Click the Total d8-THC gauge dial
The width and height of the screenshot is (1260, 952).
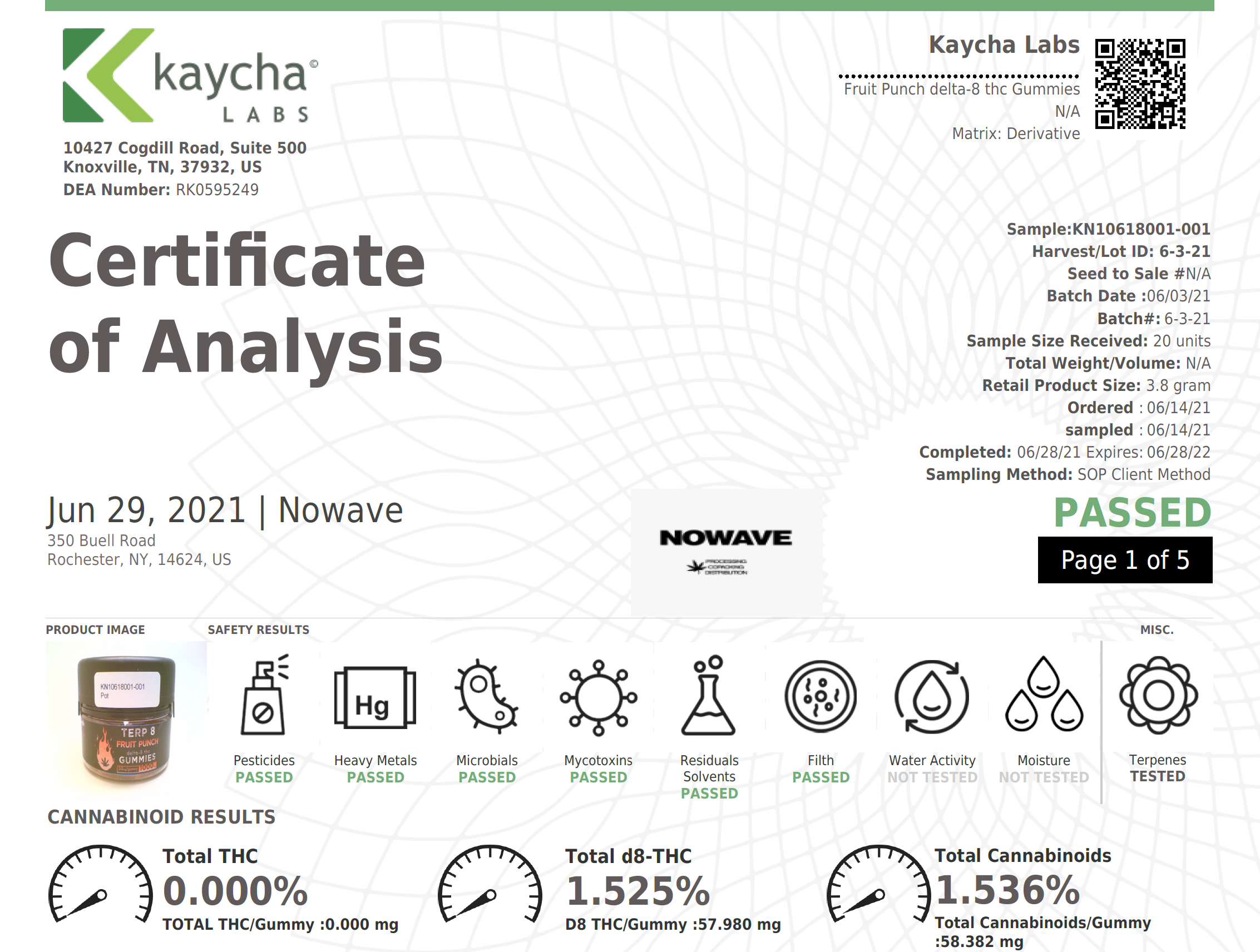pos(490,884)
